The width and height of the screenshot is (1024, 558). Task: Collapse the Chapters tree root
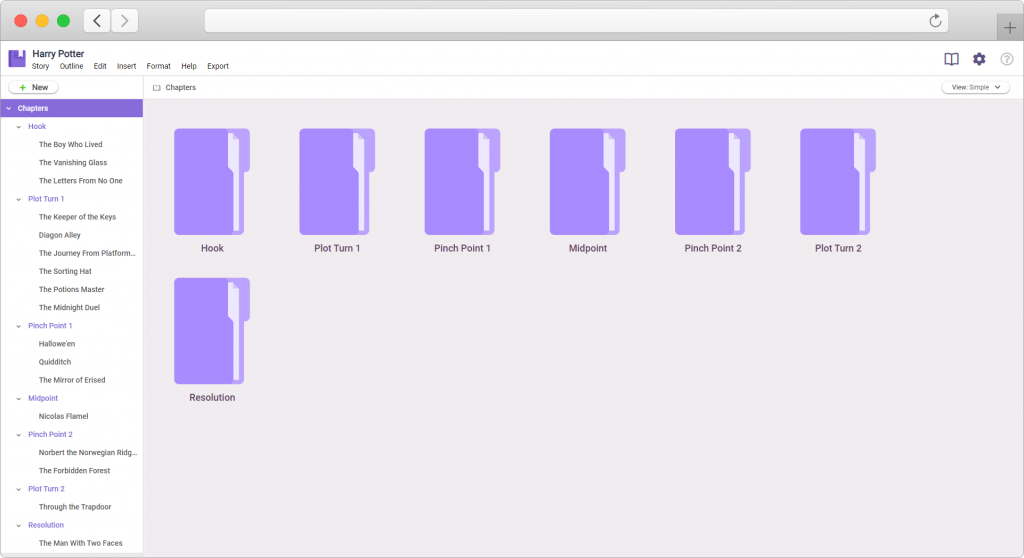point(8,108)
